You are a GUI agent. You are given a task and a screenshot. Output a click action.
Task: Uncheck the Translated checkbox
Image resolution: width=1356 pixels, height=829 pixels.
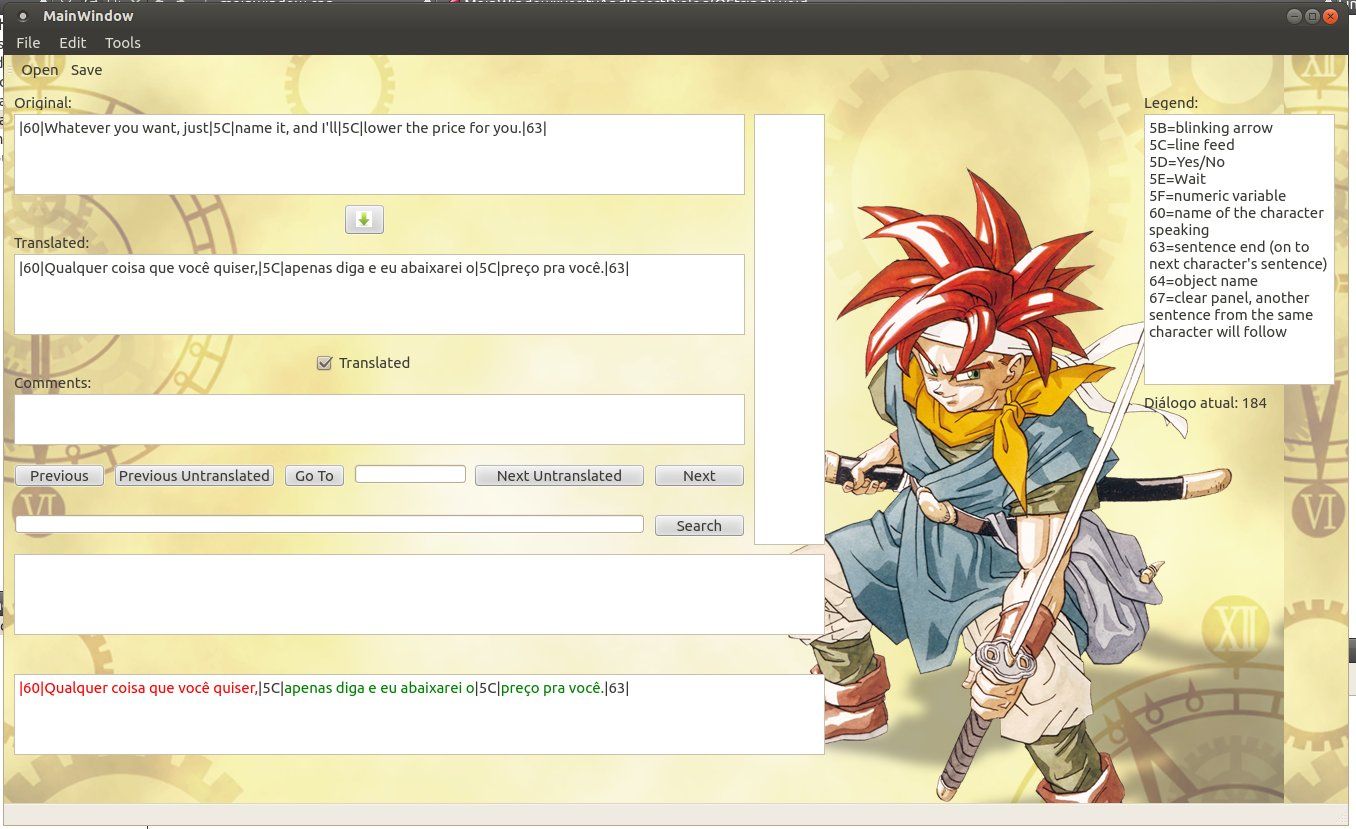pos(324,363)
